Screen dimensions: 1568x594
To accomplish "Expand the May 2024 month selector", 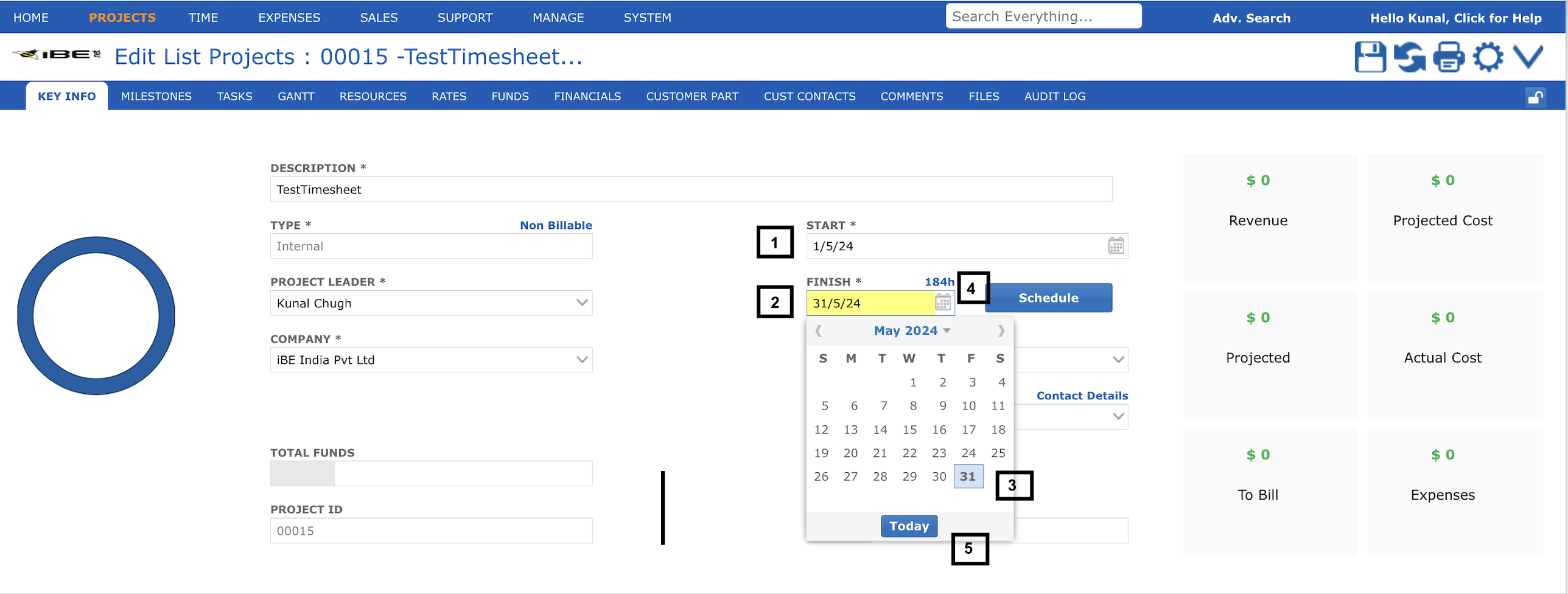I will tap(912, 330).
